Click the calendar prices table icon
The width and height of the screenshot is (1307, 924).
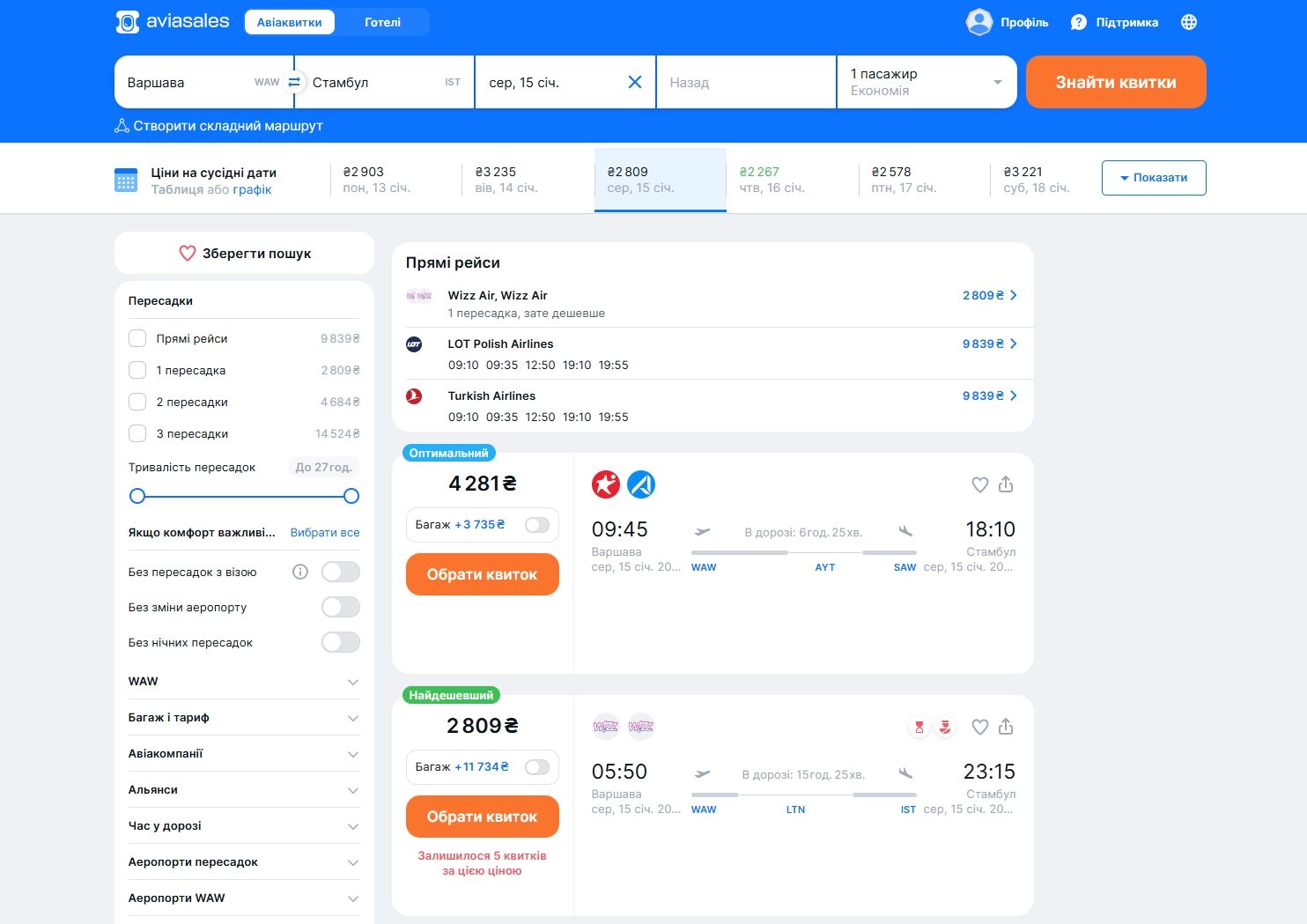[x=126, y=180]
